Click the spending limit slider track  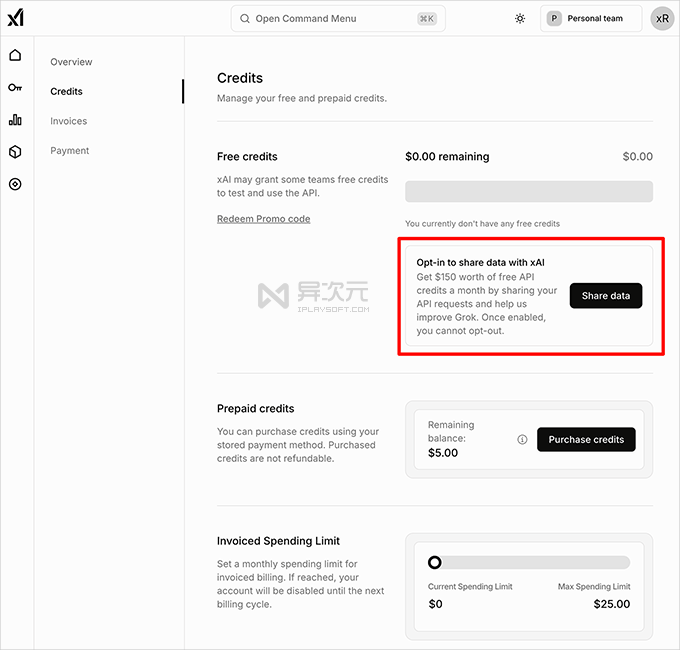coord(529,562)
